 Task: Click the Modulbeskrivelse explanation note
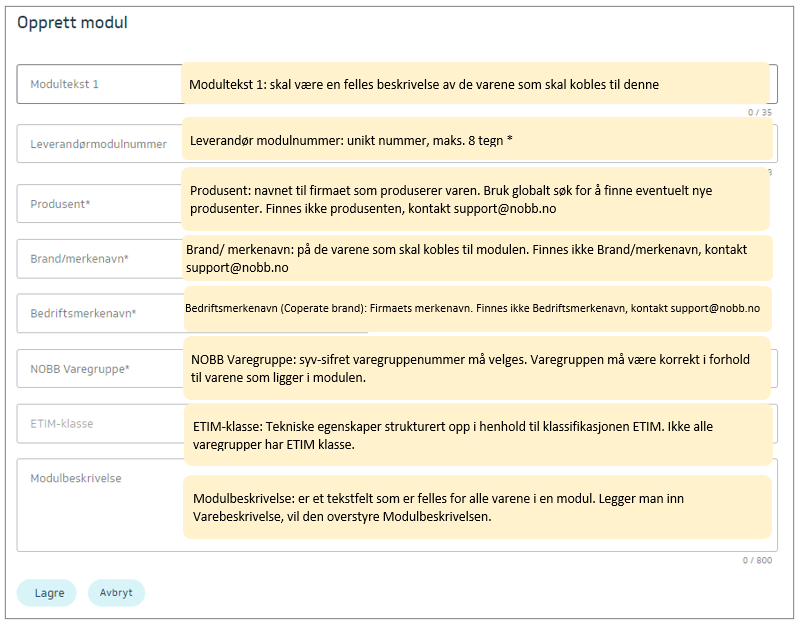477,507
